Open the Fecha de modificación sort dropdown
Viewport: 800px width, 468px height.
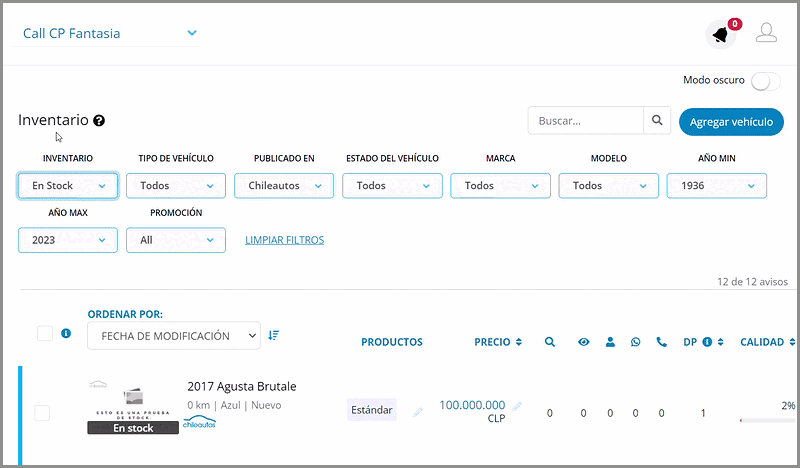tap(174, 336)
